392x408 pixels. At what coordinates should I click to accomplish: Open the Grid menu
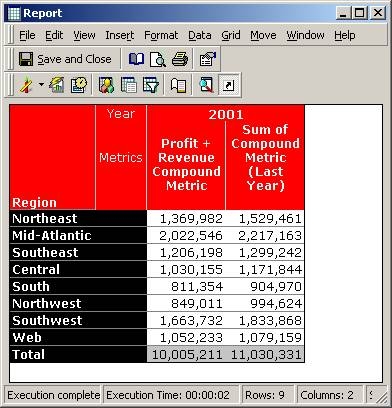point(231,35)
